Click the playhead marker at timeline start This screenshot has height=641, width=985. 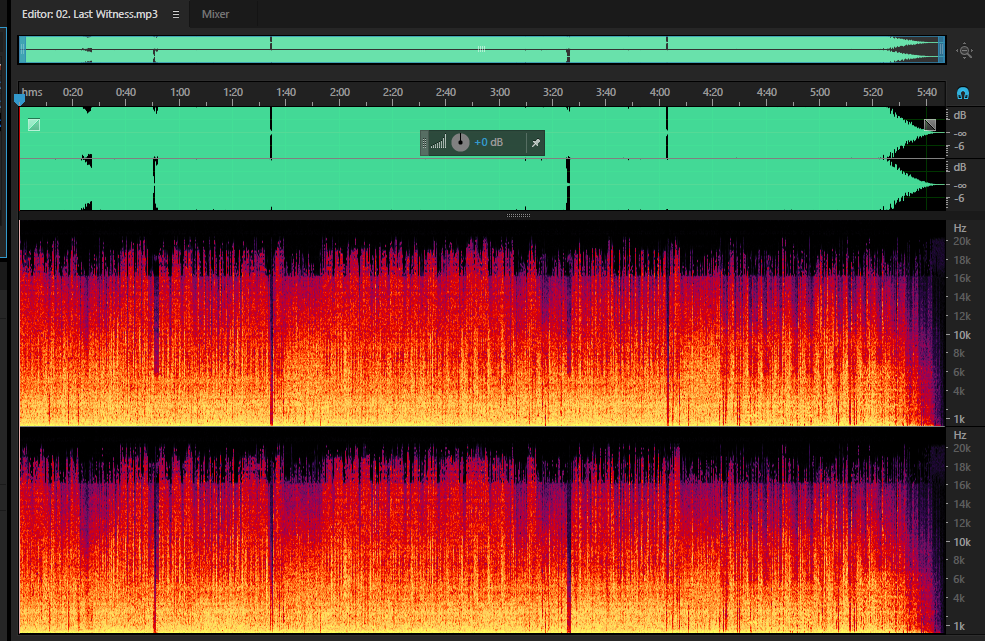(x=19, y=99)
